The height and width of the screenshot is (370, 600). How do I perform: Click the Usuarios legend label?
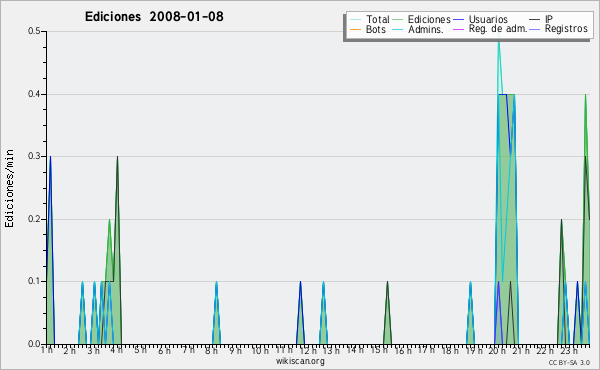(488, 19)
